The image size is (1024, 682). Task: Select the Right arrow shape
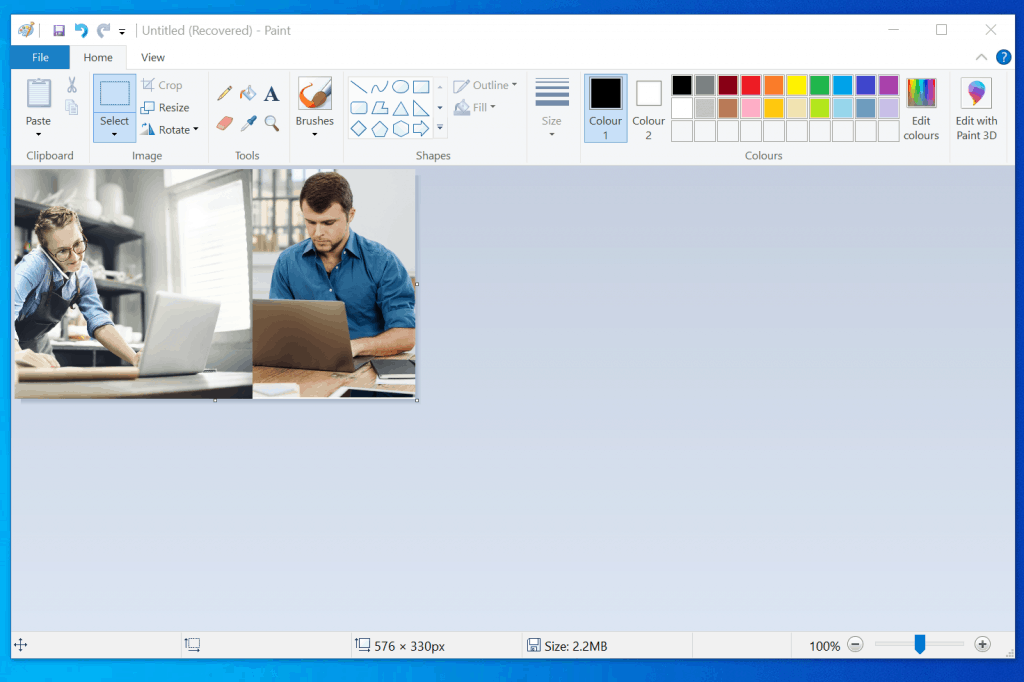pos(421,129)
